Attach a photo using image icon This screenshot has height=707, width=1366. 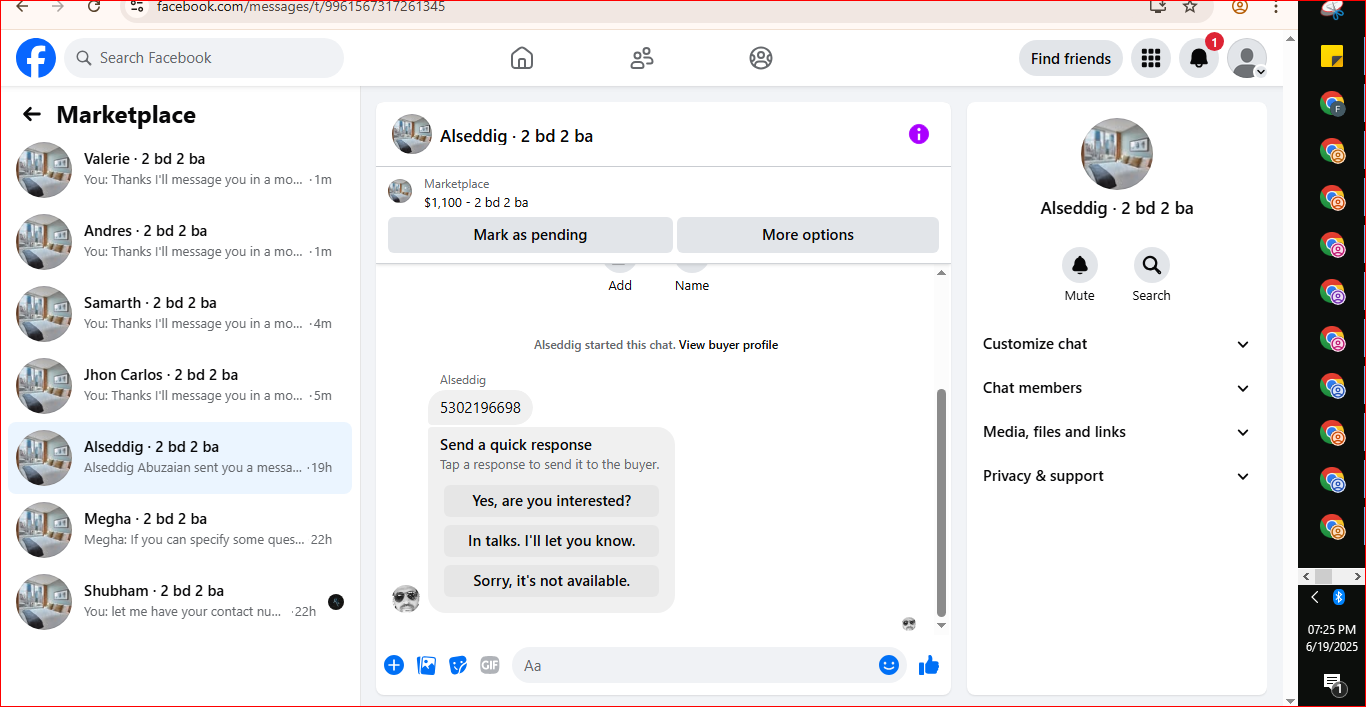[x=427, y=665]
